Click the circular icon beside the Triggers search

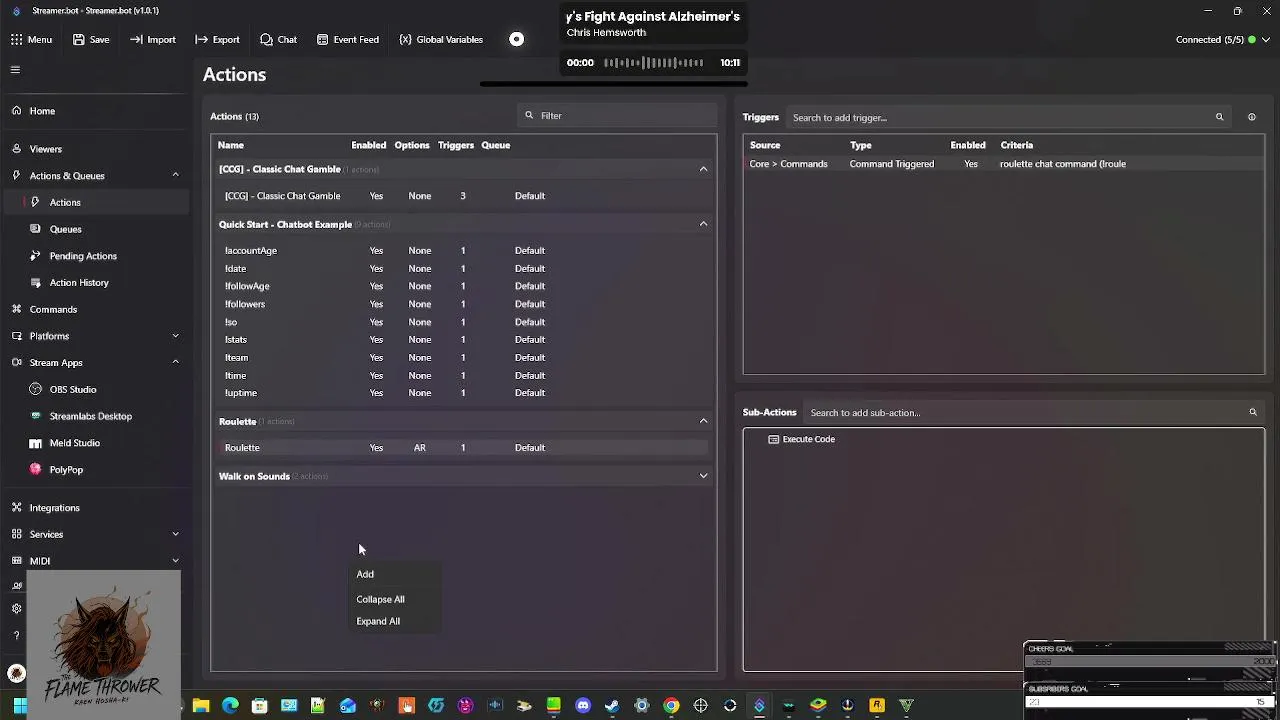tap(1251, 118)
